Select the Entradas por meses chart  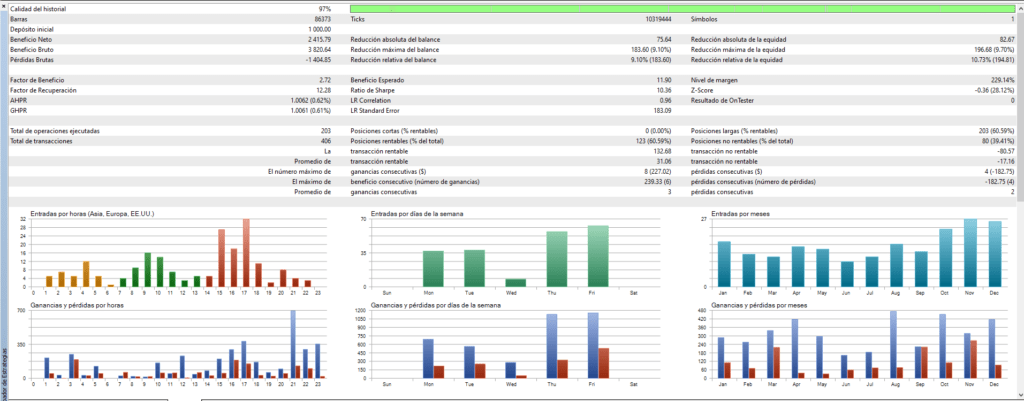tap(853, 251)
